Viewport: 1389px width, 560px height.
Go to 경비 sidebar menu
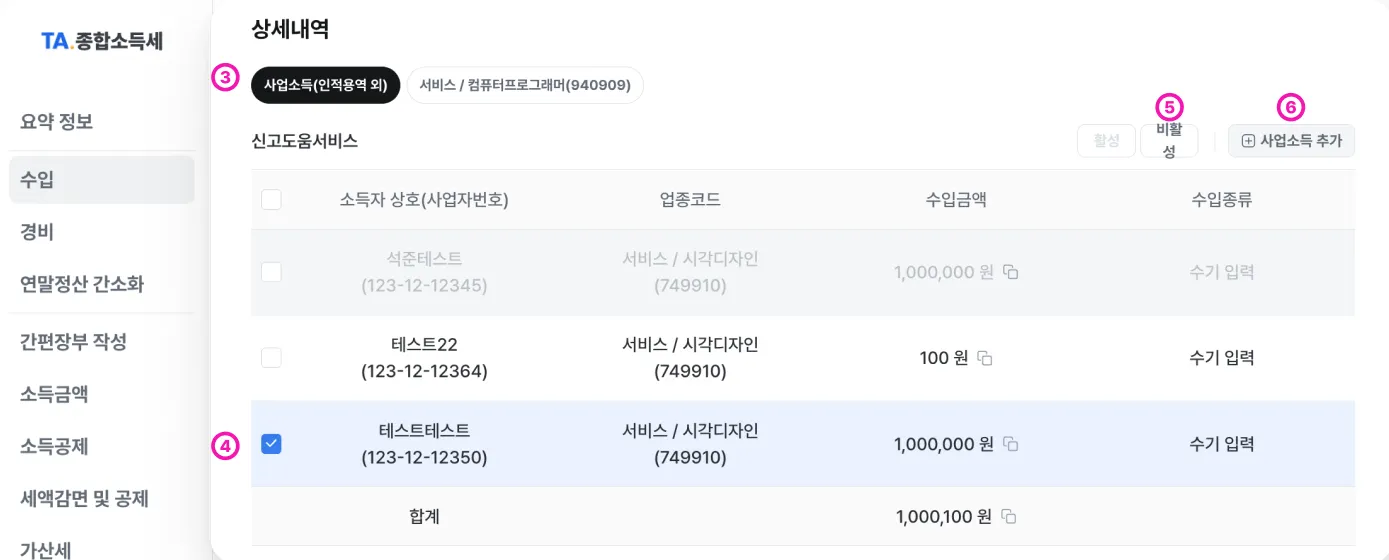[37, 232]
